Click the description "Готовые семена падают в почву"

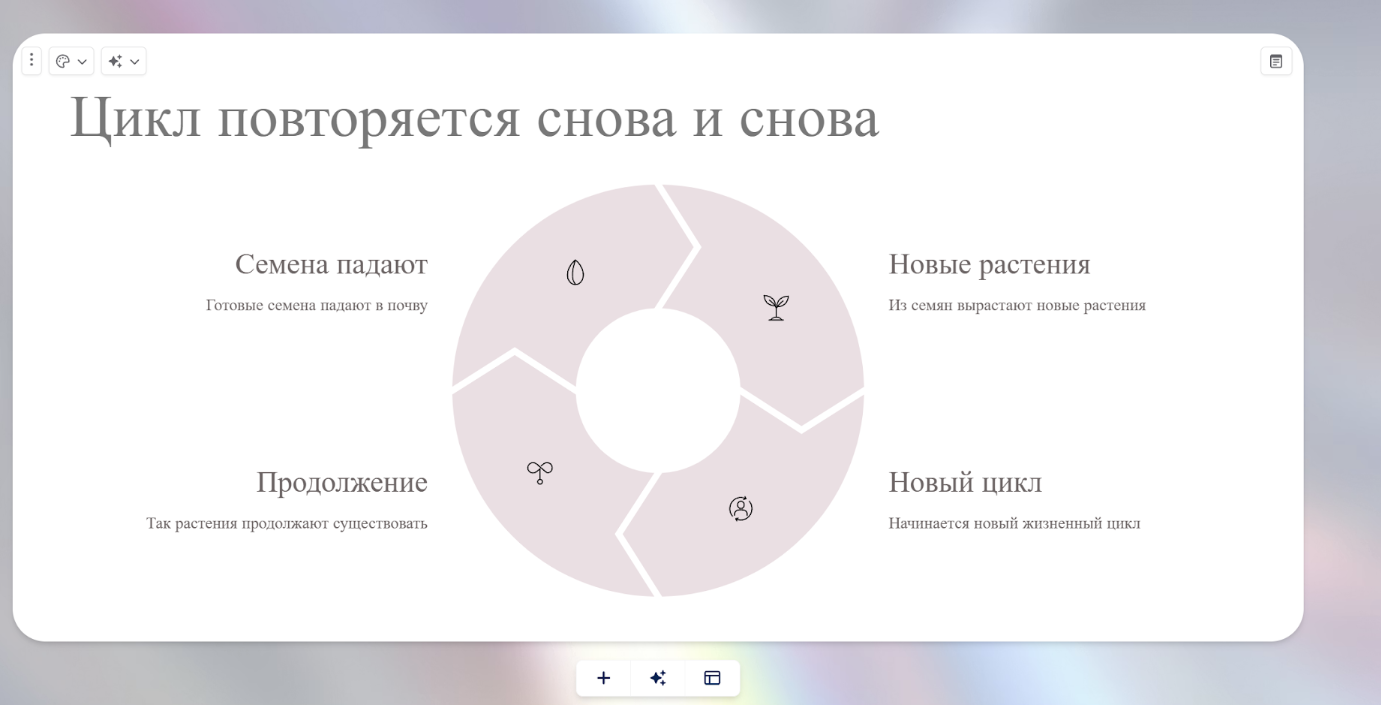317,306
